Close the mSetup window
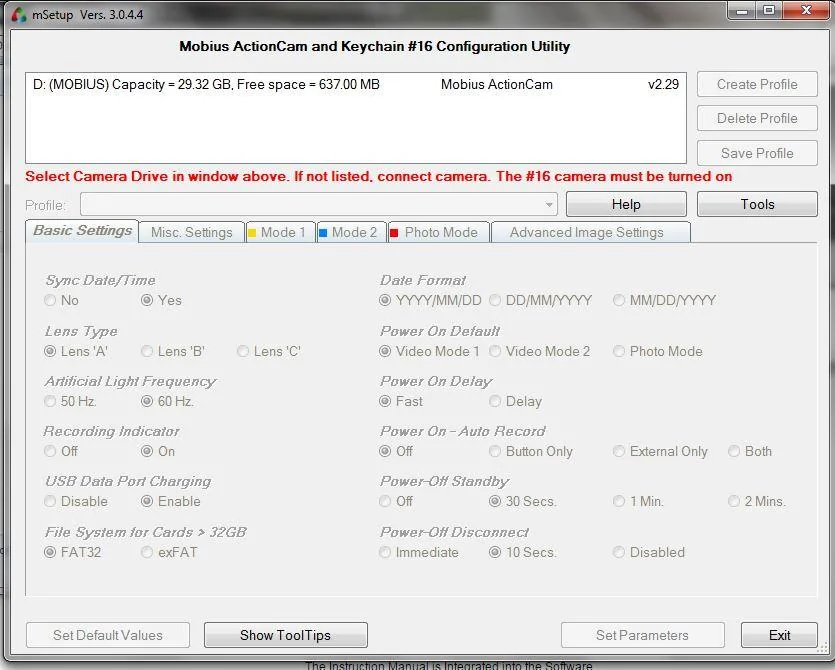 click(x=806, y=10)
